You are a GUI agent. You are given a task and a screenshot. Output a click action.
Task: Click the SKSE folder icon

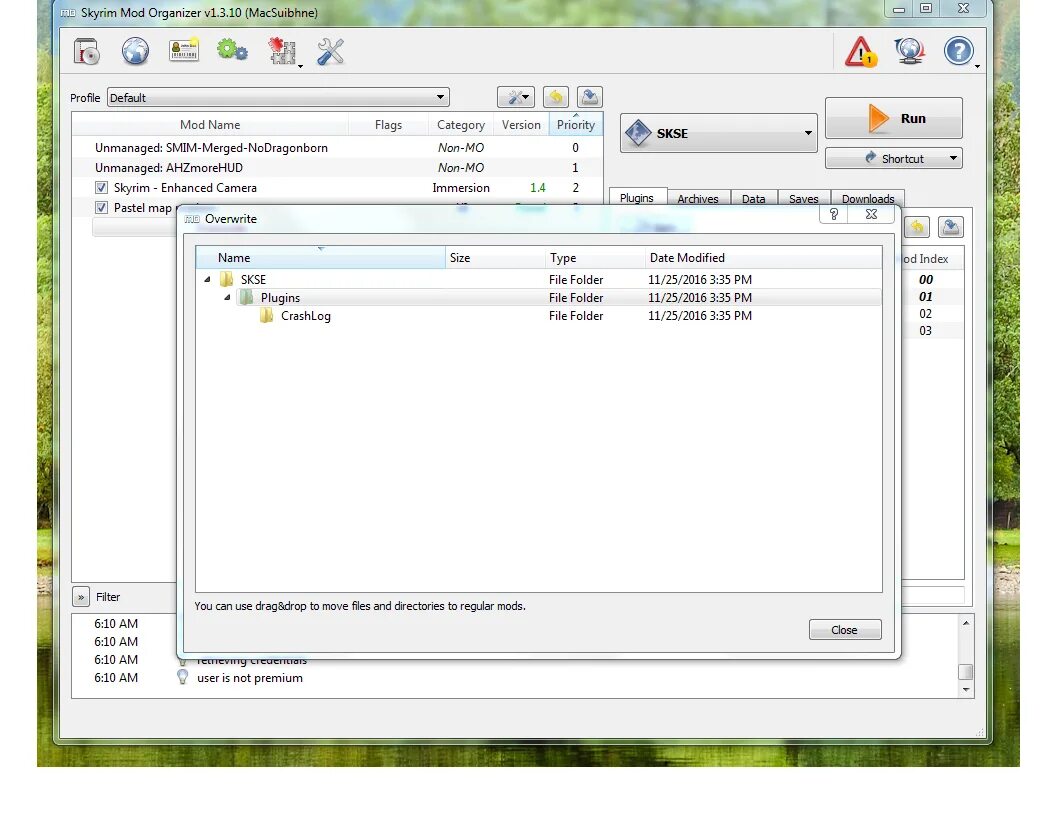click(227, 279)
